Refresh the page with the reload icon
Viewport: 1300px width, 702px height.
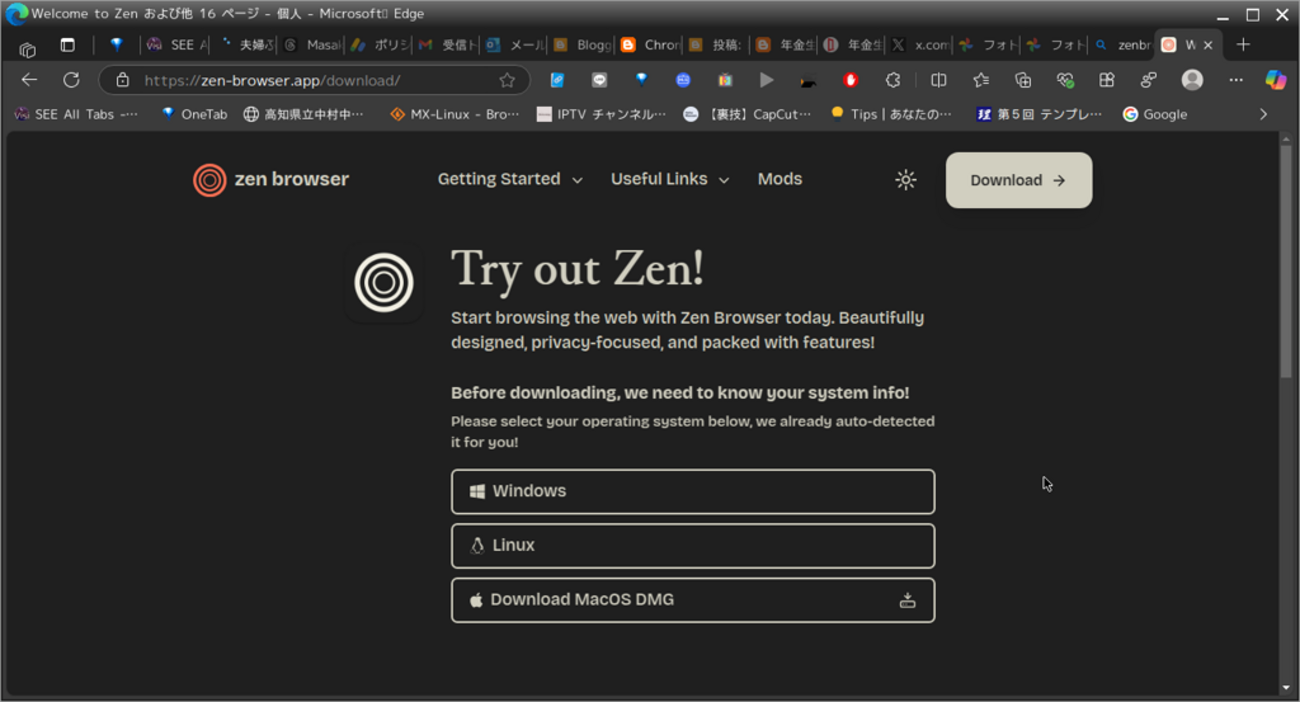70,80
